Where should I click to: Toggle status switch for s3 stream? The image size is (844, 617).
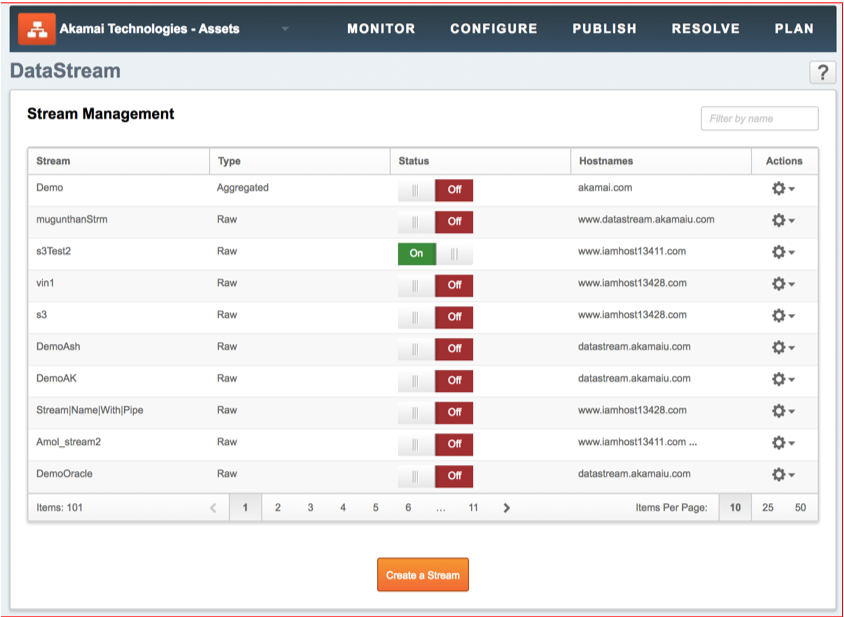point(435,317)
